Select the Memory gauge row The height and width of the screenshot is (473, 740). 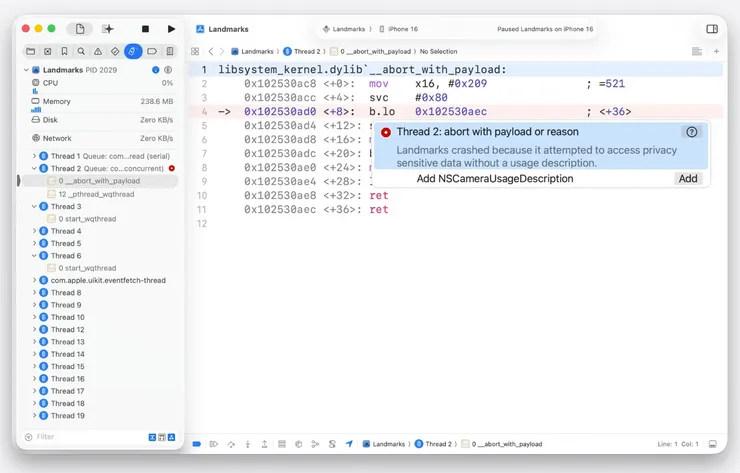(102, 104)
